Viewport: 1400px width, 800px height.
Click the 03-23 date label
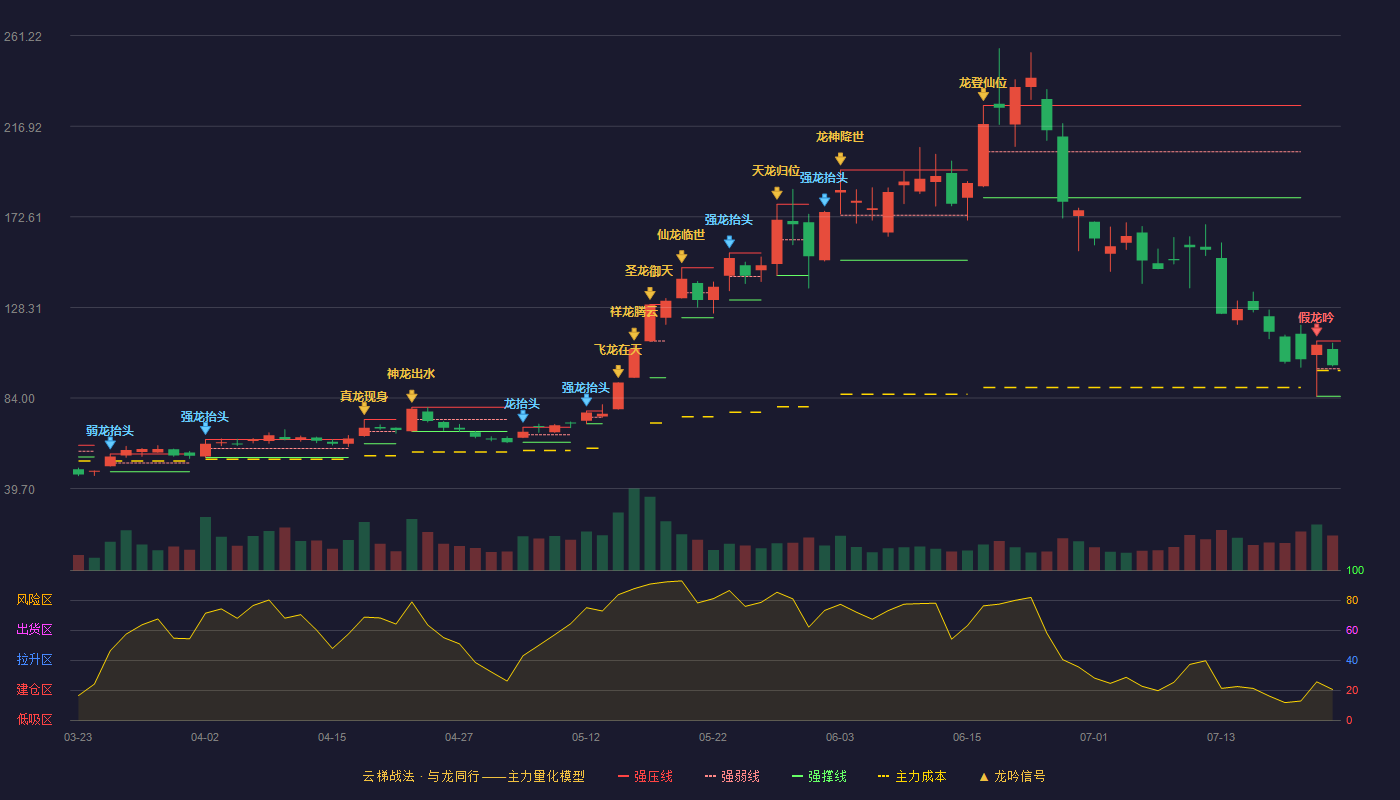pyautogui.click(x=78, y=737)
